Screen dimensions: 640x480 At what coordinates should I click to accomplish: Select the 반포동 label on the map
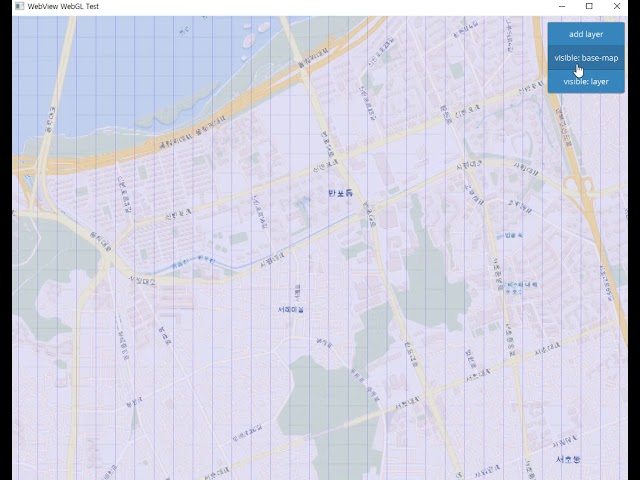340,193
